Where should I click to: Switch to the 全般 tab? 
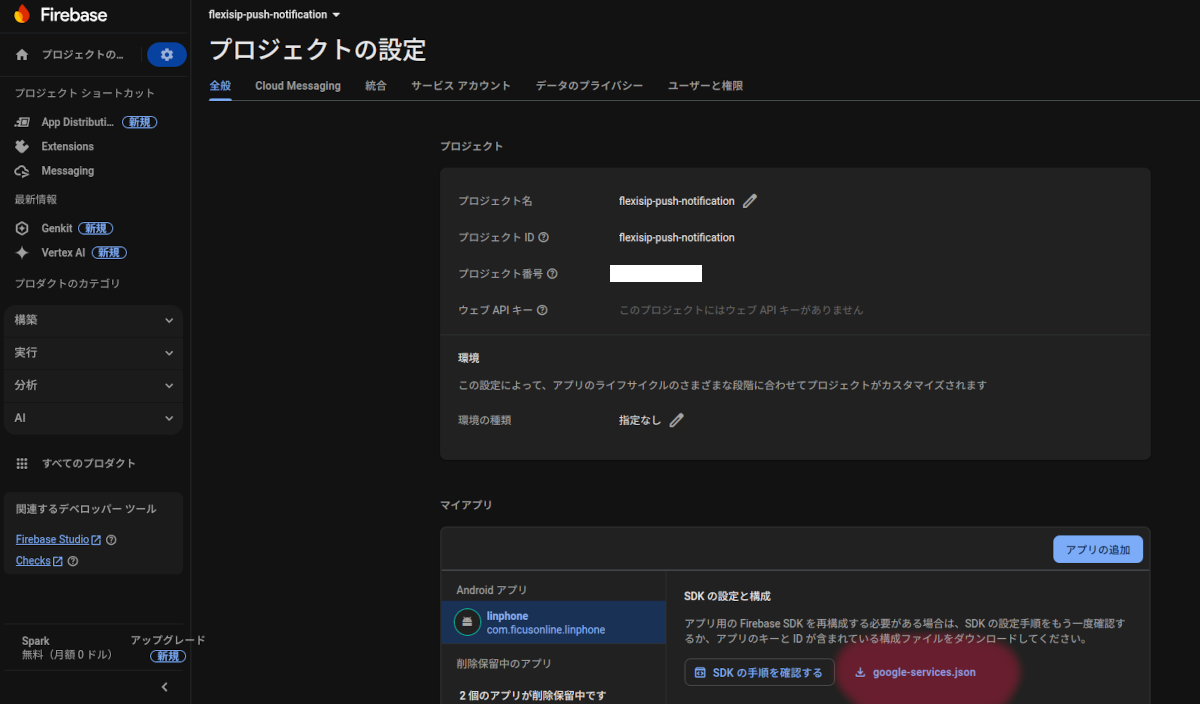[x=220, y=86]
